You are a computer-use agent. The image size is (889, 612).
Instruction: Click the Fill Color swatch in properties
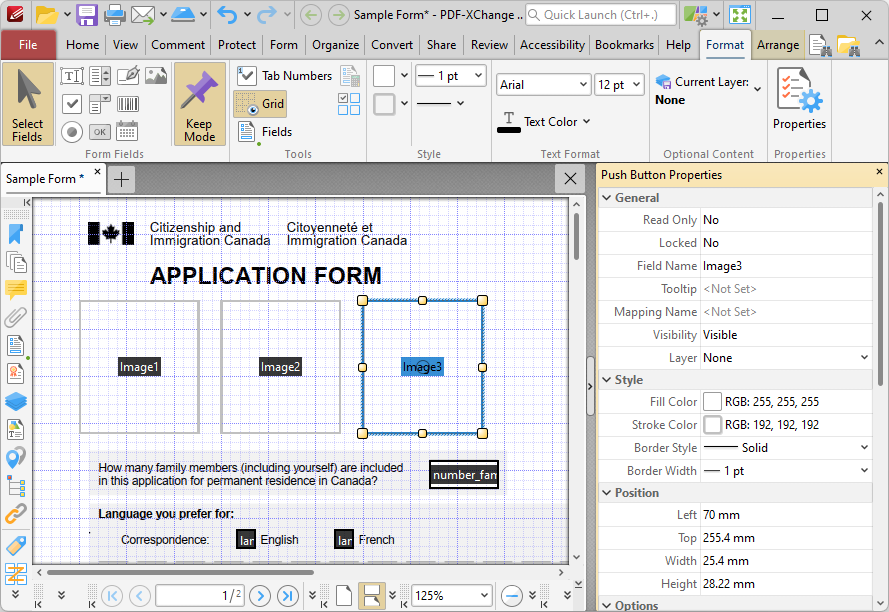[x=712, y=402]
